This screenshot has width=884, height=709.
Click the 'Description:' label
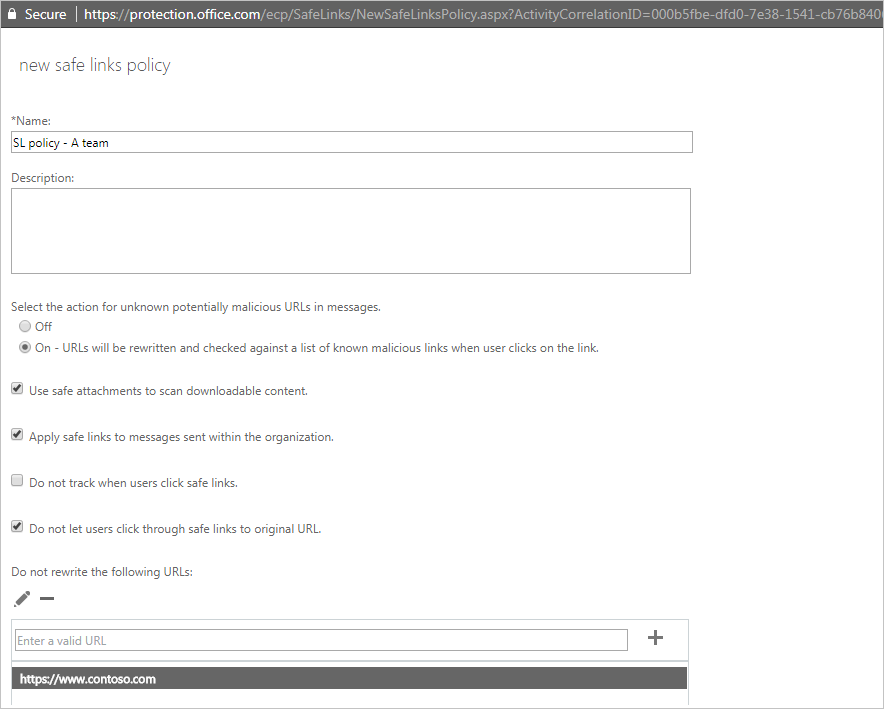coord(43,178)
